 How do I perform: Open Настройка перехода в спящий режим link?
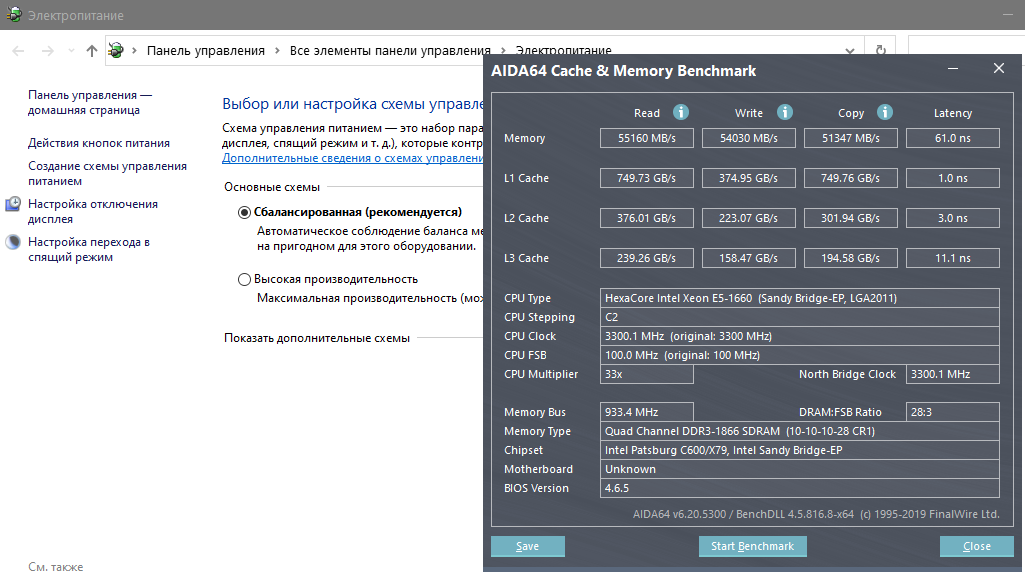(x=89, y=250)
